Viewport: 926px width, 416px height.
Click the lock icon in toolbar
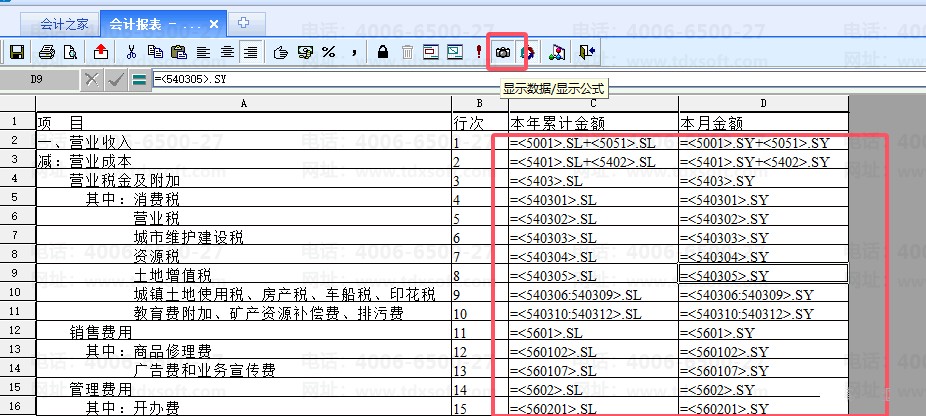tap(383, 50)
